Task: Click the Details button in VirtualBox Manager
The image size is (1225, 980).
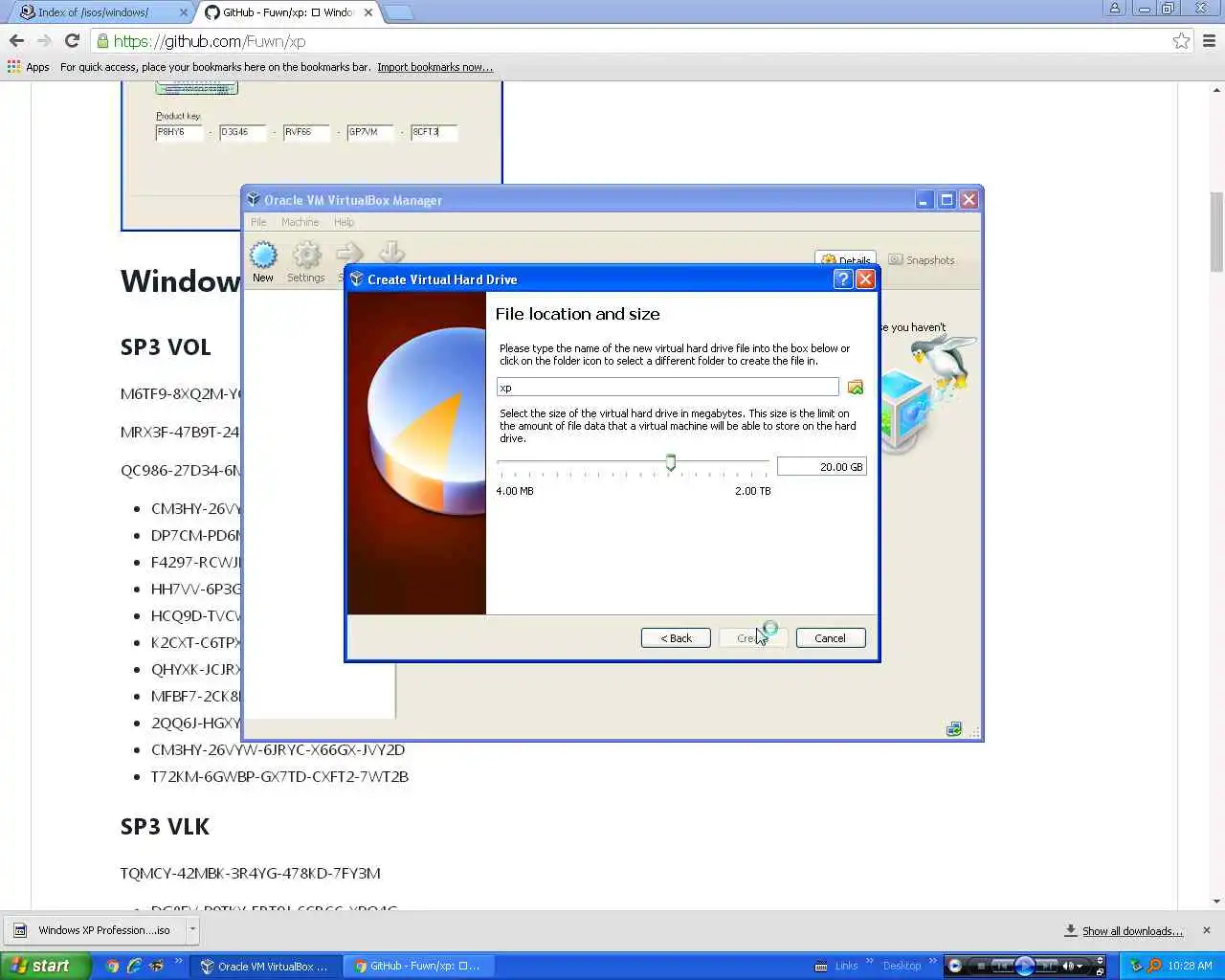Action: click(846, 259)
